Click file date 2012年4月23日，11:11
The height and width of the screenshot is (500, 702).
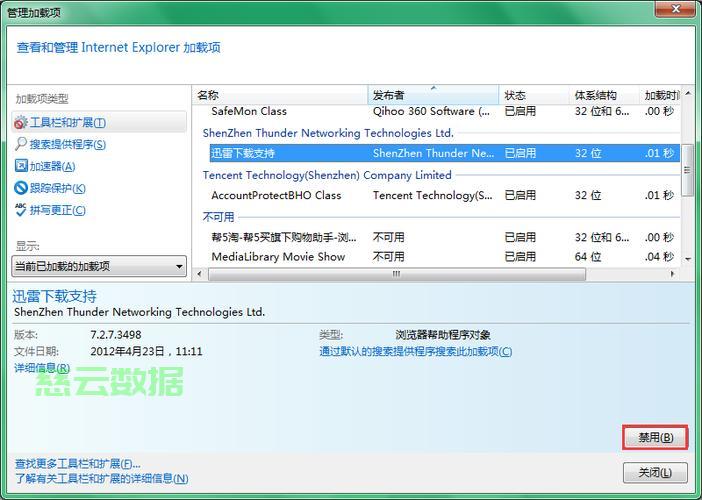point(146,351)
